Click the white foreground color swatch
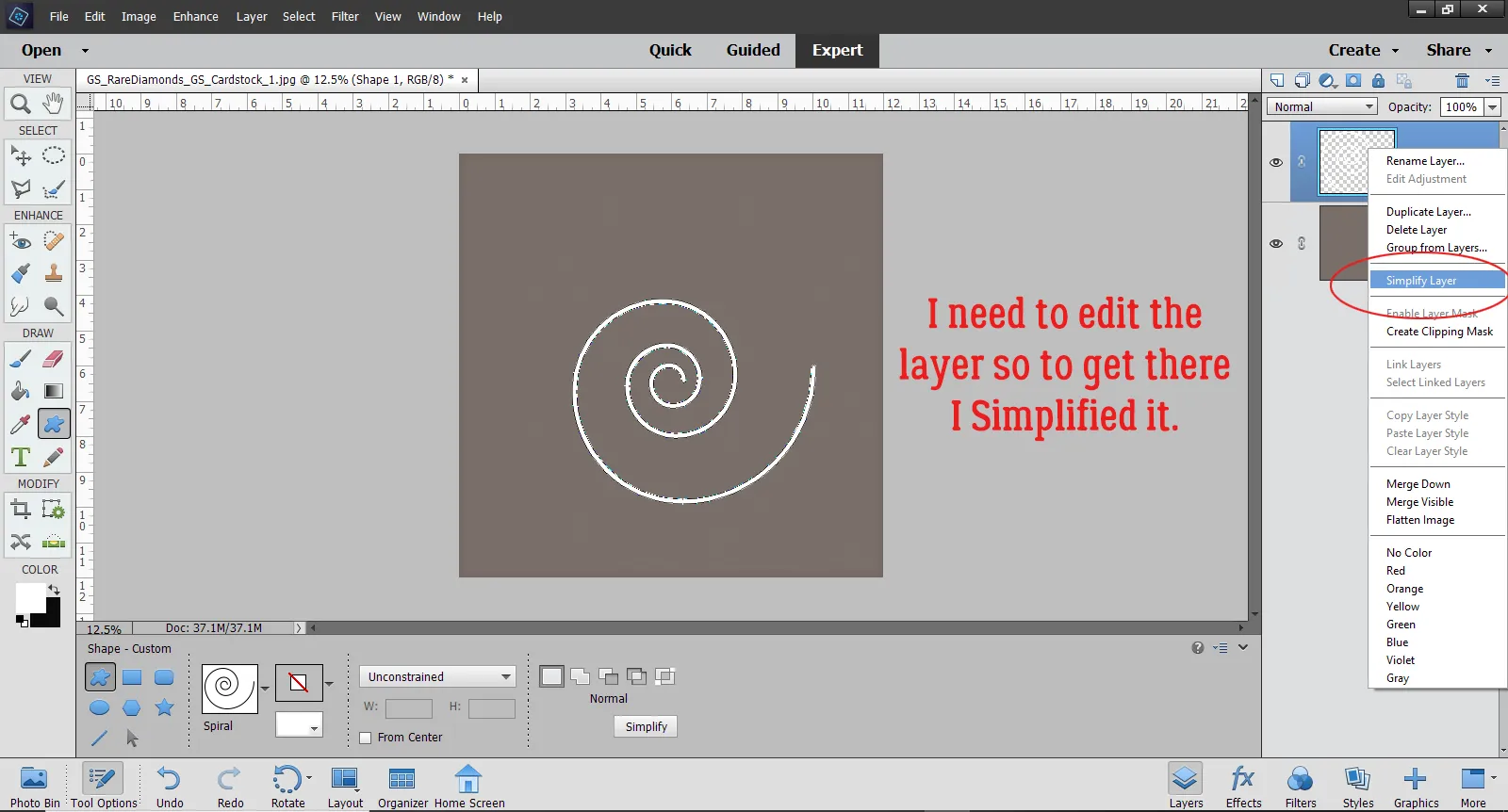 [28, 597]
